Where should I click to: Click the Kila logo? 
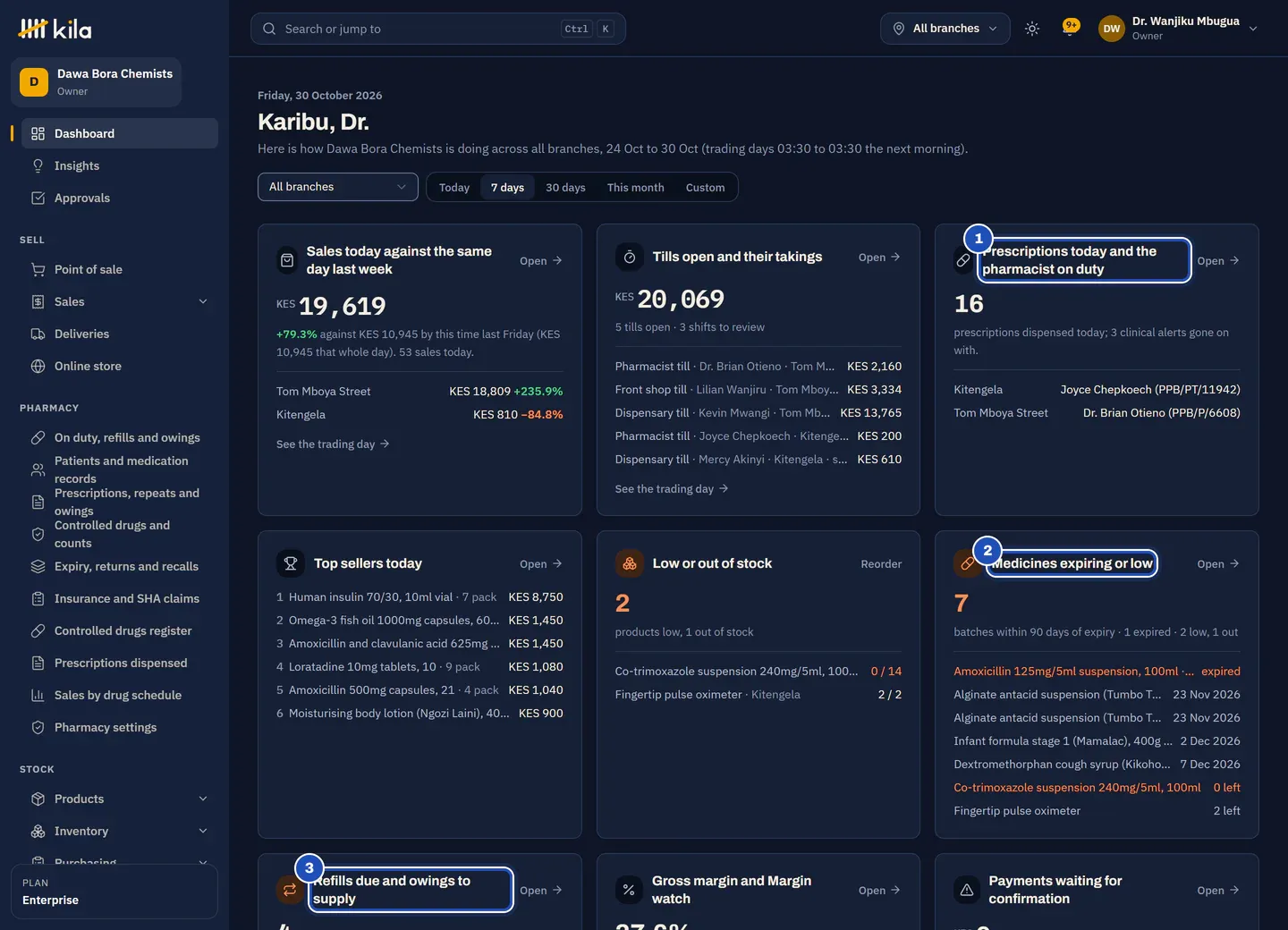click(55, 30)
